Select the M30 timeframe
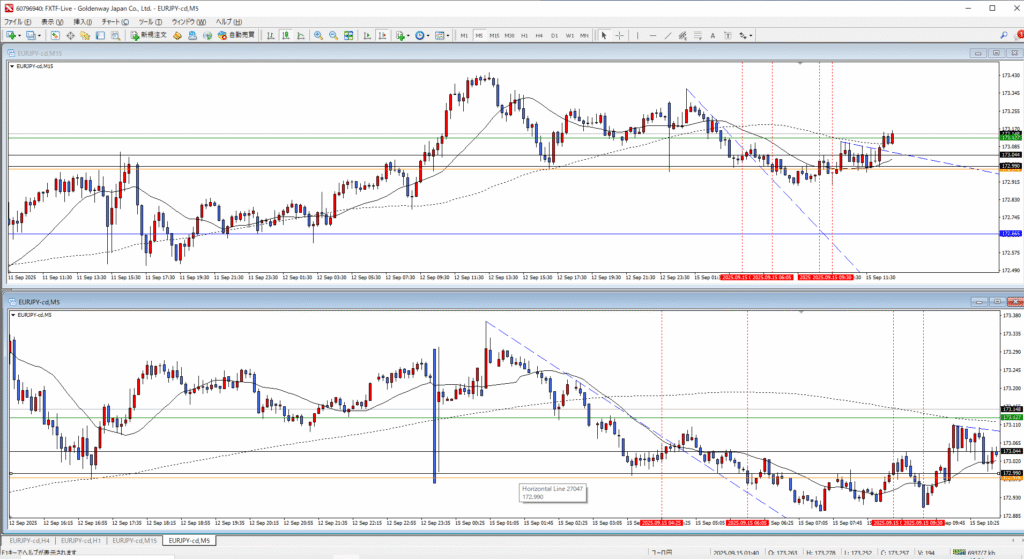 [x=509, y=35]
